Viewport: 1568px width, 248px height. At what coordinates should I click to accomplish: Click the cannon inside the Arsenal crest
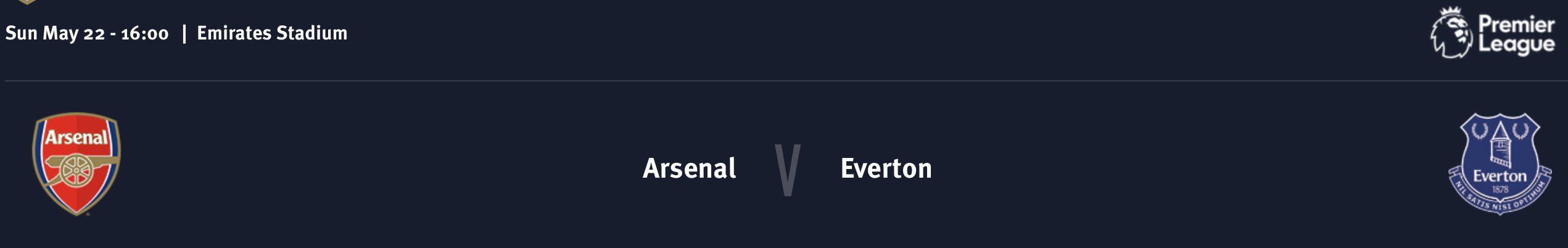pyautogui.click(x=76, y=170)
